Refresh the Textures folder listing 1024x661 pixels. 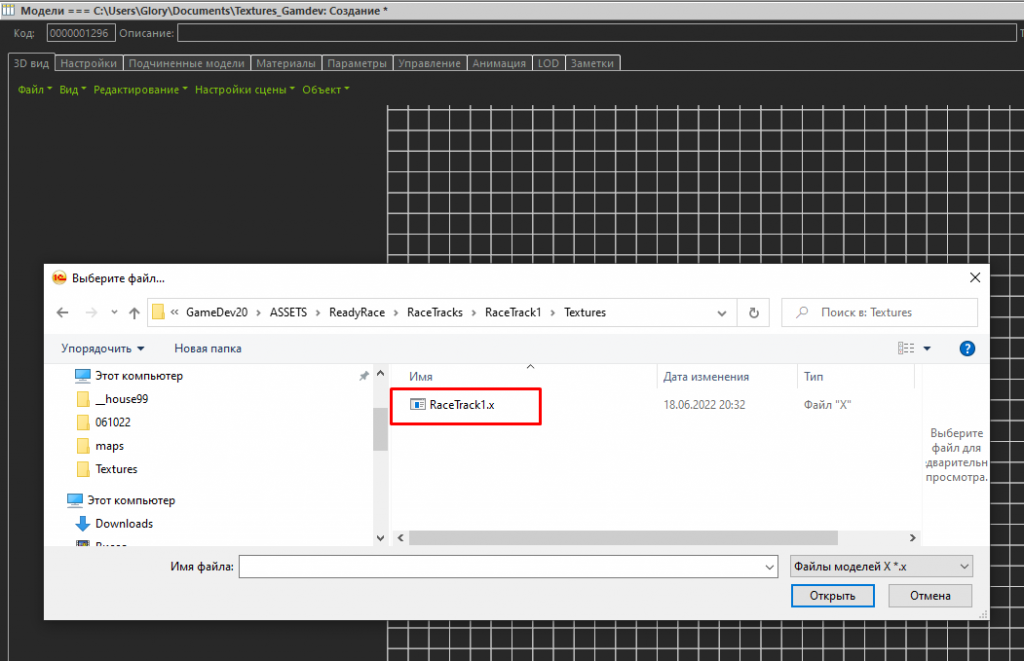pyautogui.click(x=754, y=313)
